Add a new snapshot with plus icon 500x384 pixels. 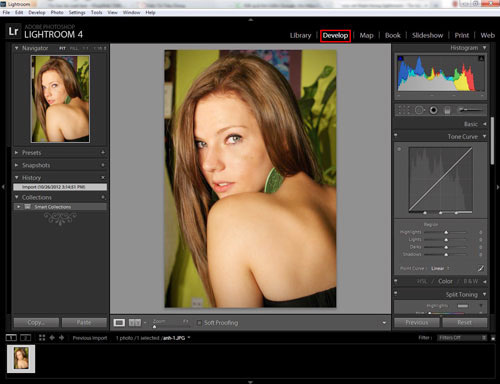(103, 165)
